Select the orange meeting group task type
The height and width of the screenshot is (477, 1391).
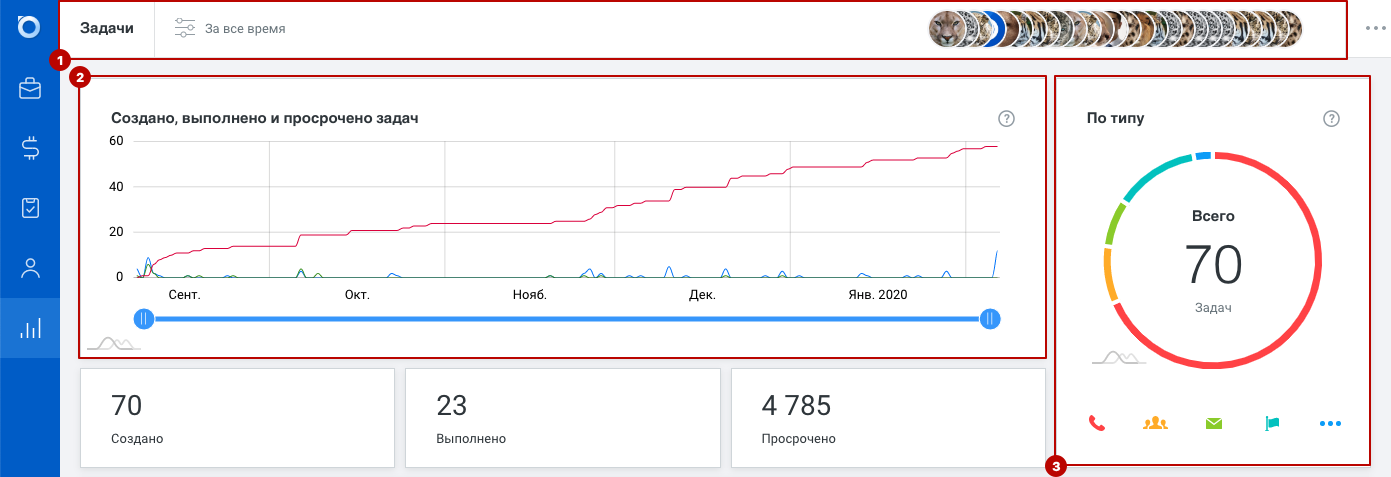1155,423
